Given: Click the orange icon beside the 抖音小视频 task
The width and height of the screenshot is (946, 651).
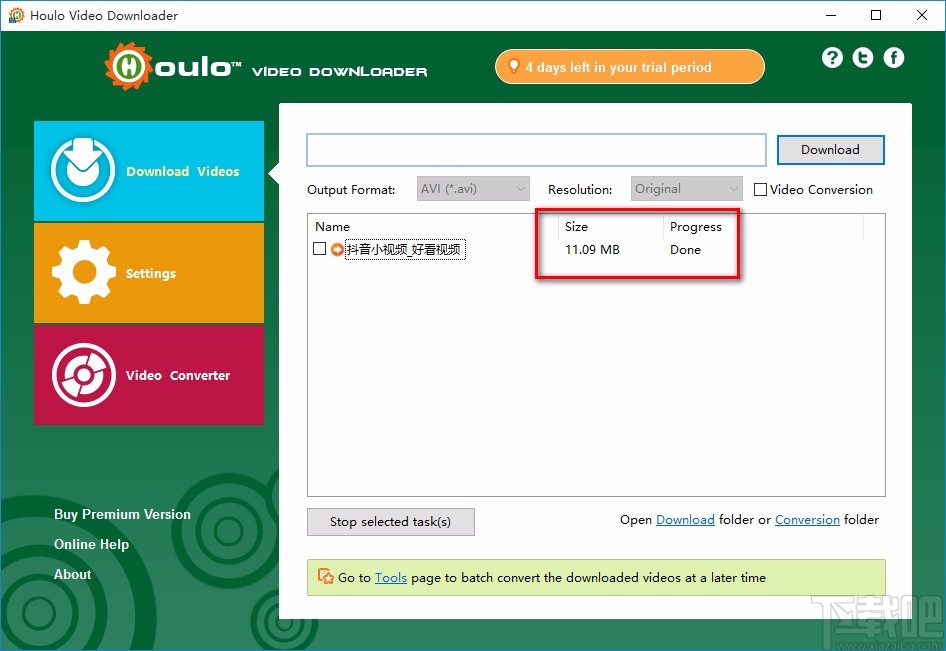Looking at the screenshot, I should (x=336, y=249).
